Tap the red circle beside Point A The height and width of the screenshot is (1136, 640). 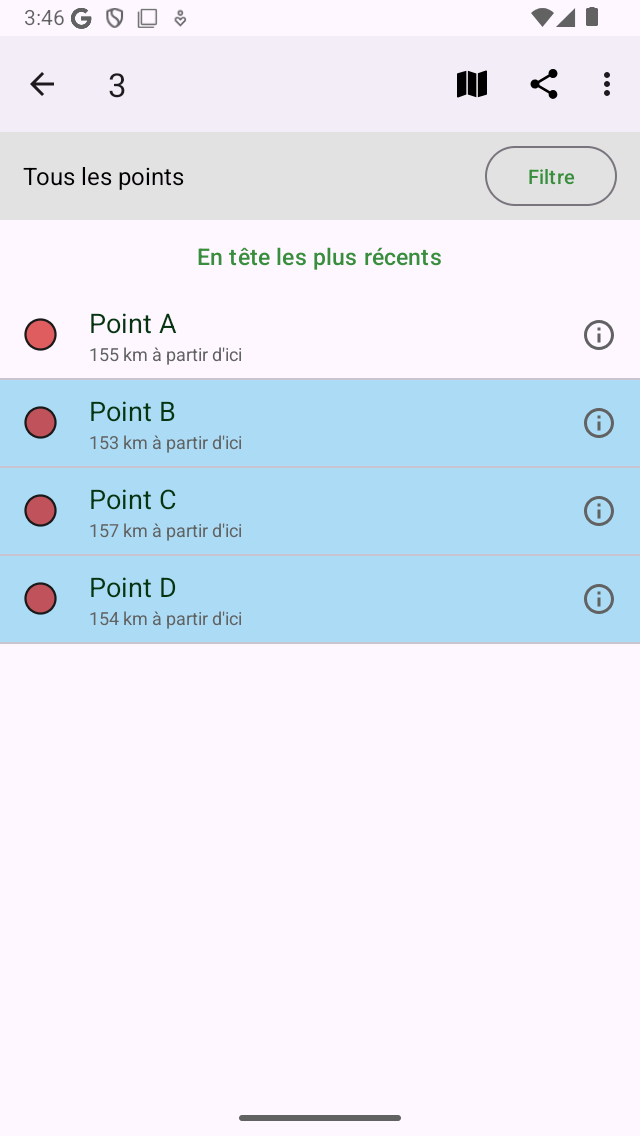(x=40, y=335)
